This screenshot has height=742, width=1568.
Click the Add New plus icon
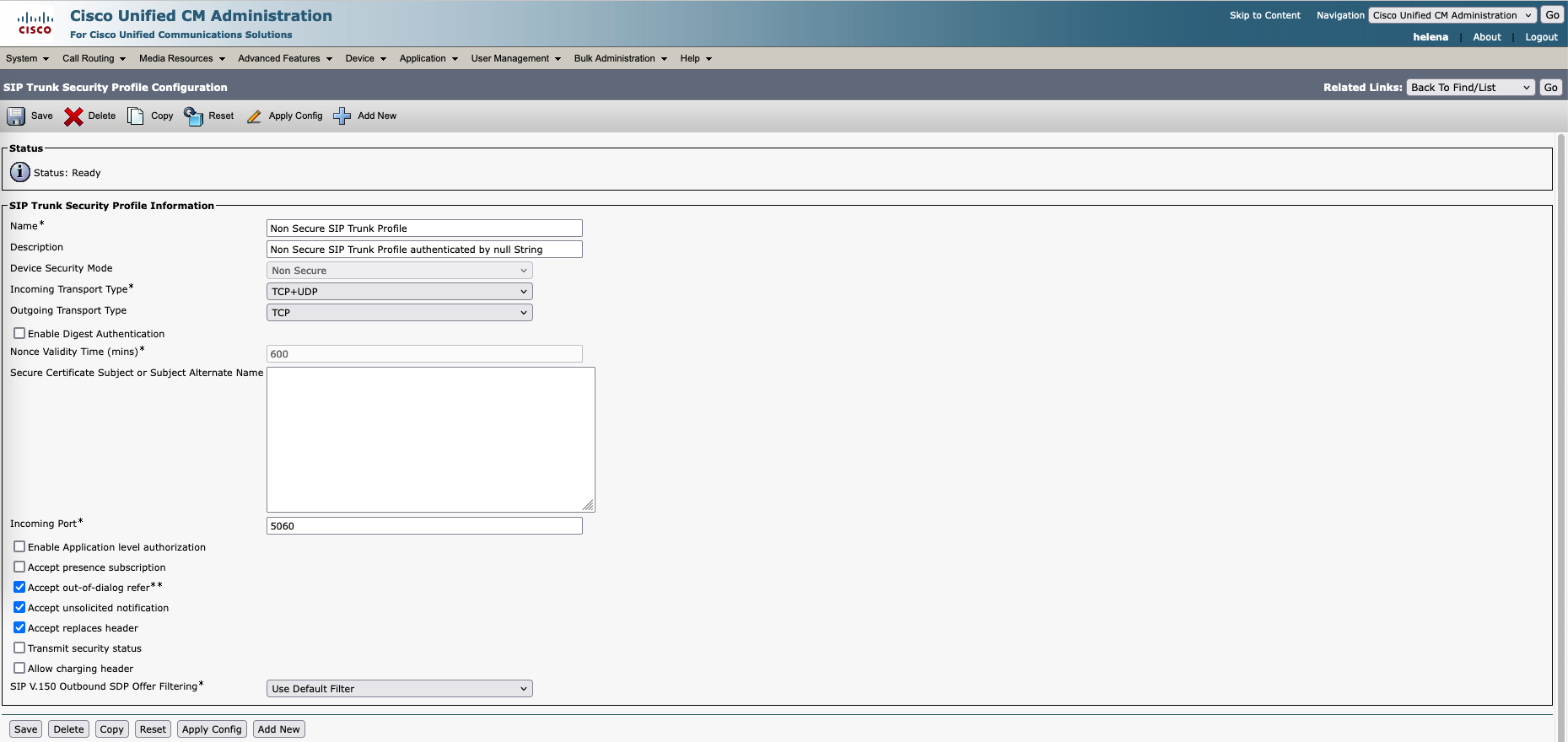click(x=342, y=116)
